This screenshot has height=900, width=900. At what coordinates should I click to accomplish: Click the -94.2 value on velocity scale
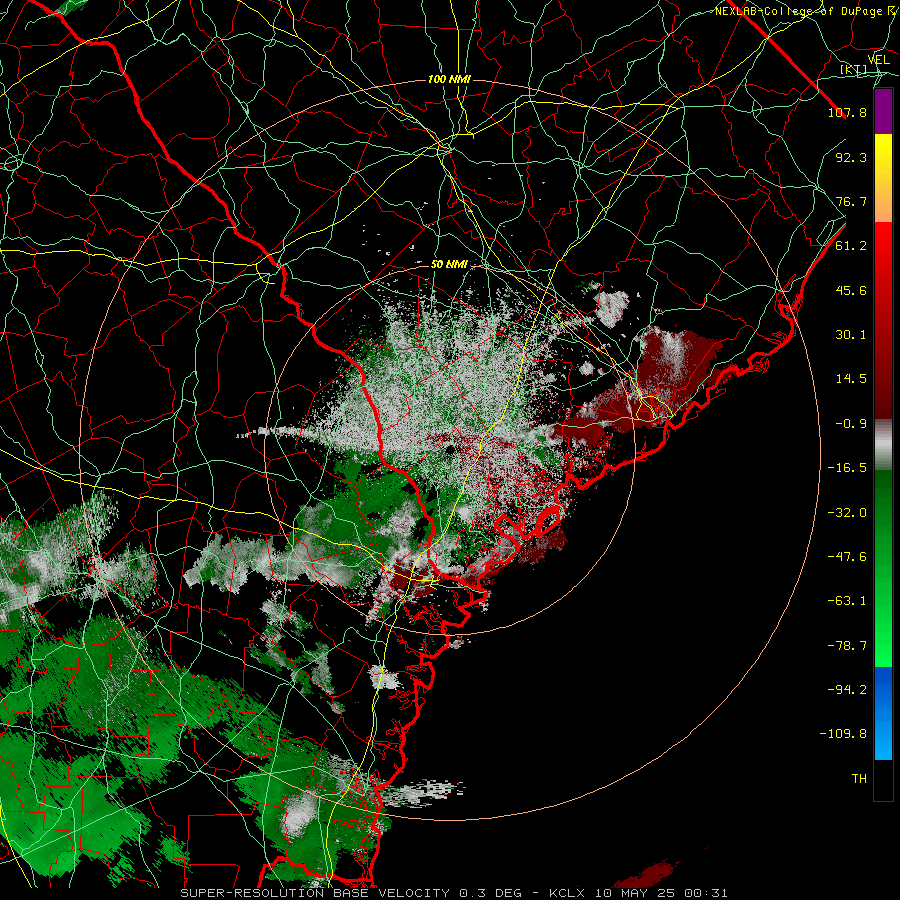tap(847, 689)
